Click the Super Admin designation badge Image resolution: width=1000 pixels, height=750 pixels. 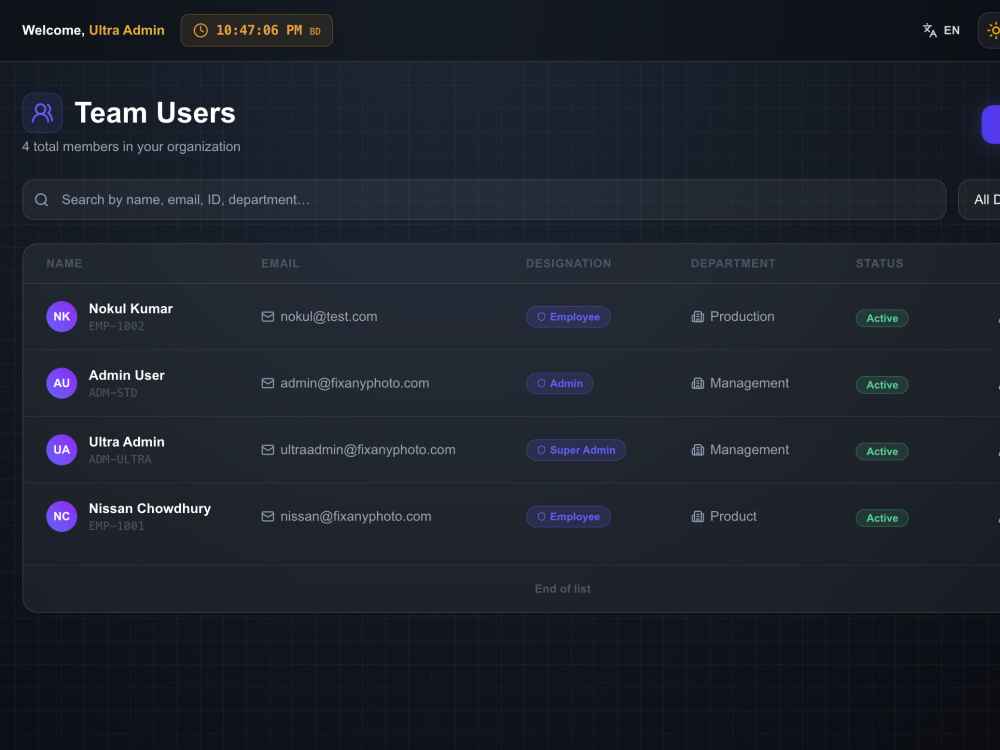[x=576, y=450]
